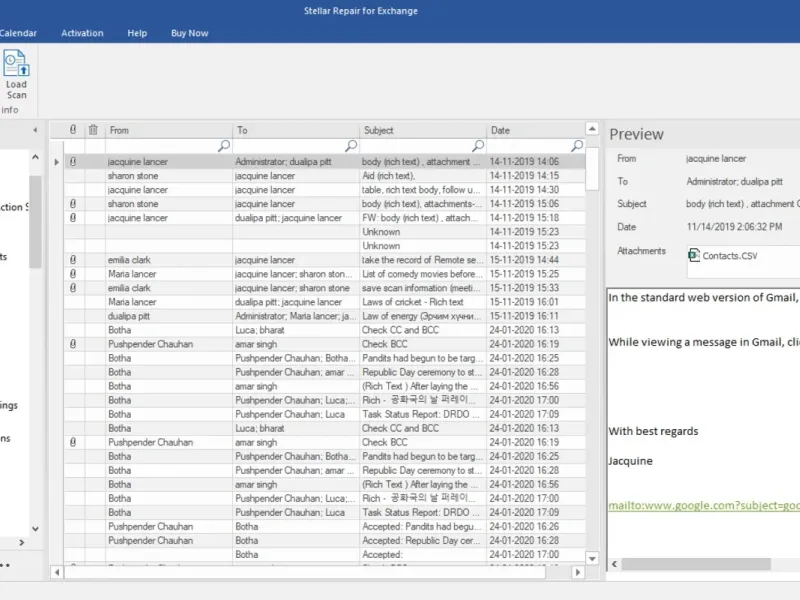Open the Help menu
The height and width of the screenshot is (600, 800).
tap(137, 33)
